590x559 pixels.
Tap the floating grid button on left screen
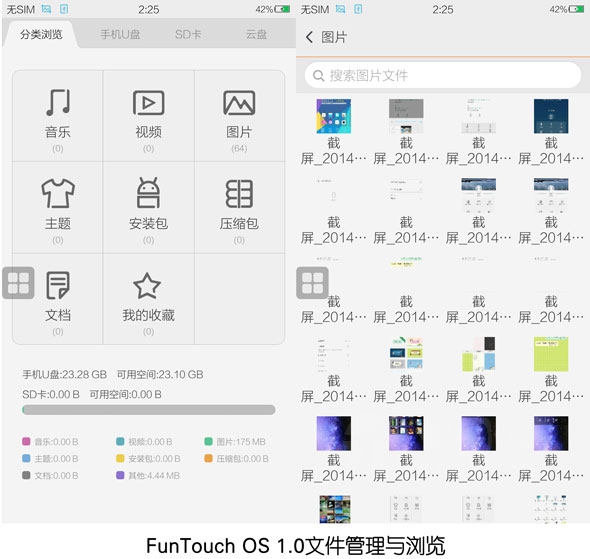pyautogui.click(x=18, y=283)
